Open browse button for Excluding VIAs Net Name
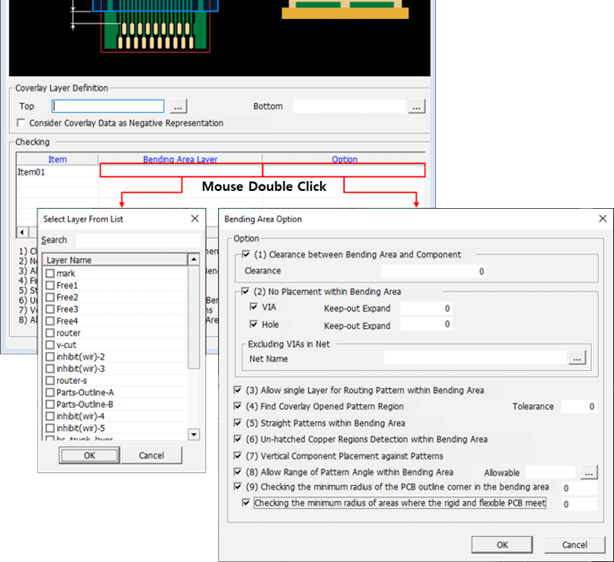The width and height of the screenshot is (614, 562). click(577, 357)
